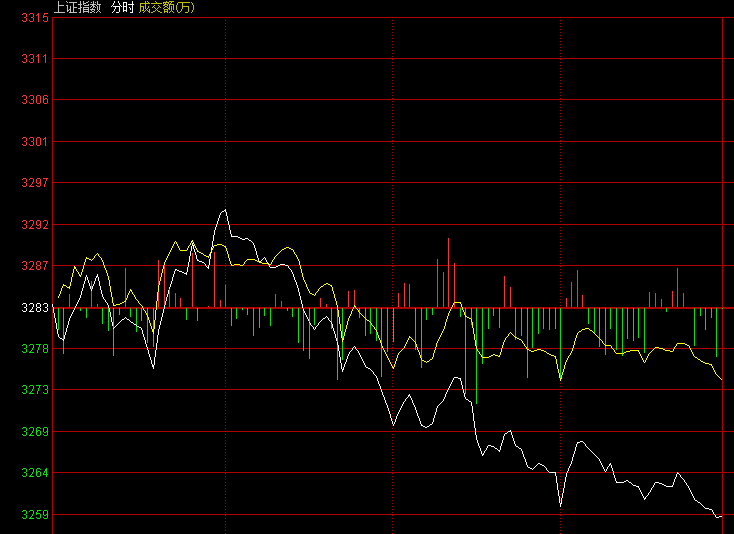
Task: Click the green 3278 price axis label
Action: click(x=35, y=349)
